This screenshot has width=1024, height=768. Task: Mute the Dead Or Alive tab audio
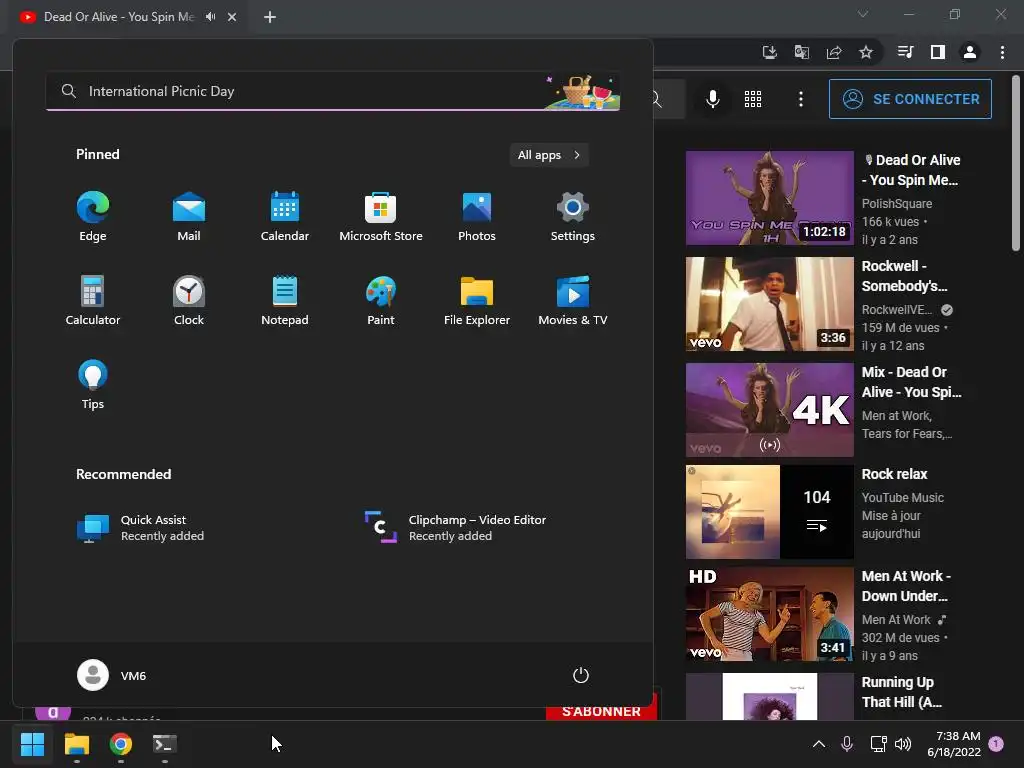tap(210, 17)
